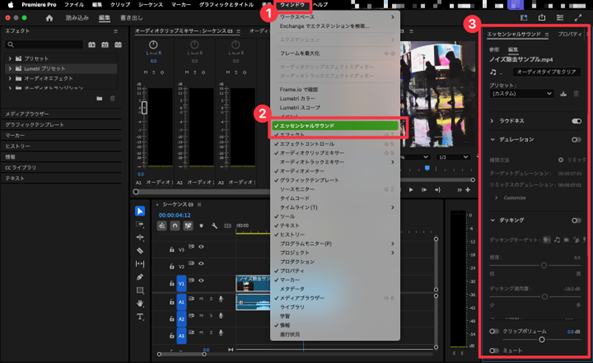Click voice-over record mic on A1
This screenshot has height=363, width=593.
221,299
